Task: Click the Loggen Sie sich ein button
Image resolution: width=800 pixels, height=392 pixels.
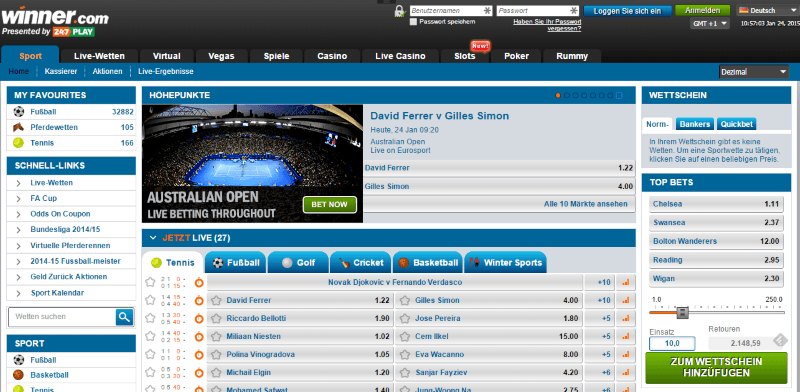Action: [628, 11]
